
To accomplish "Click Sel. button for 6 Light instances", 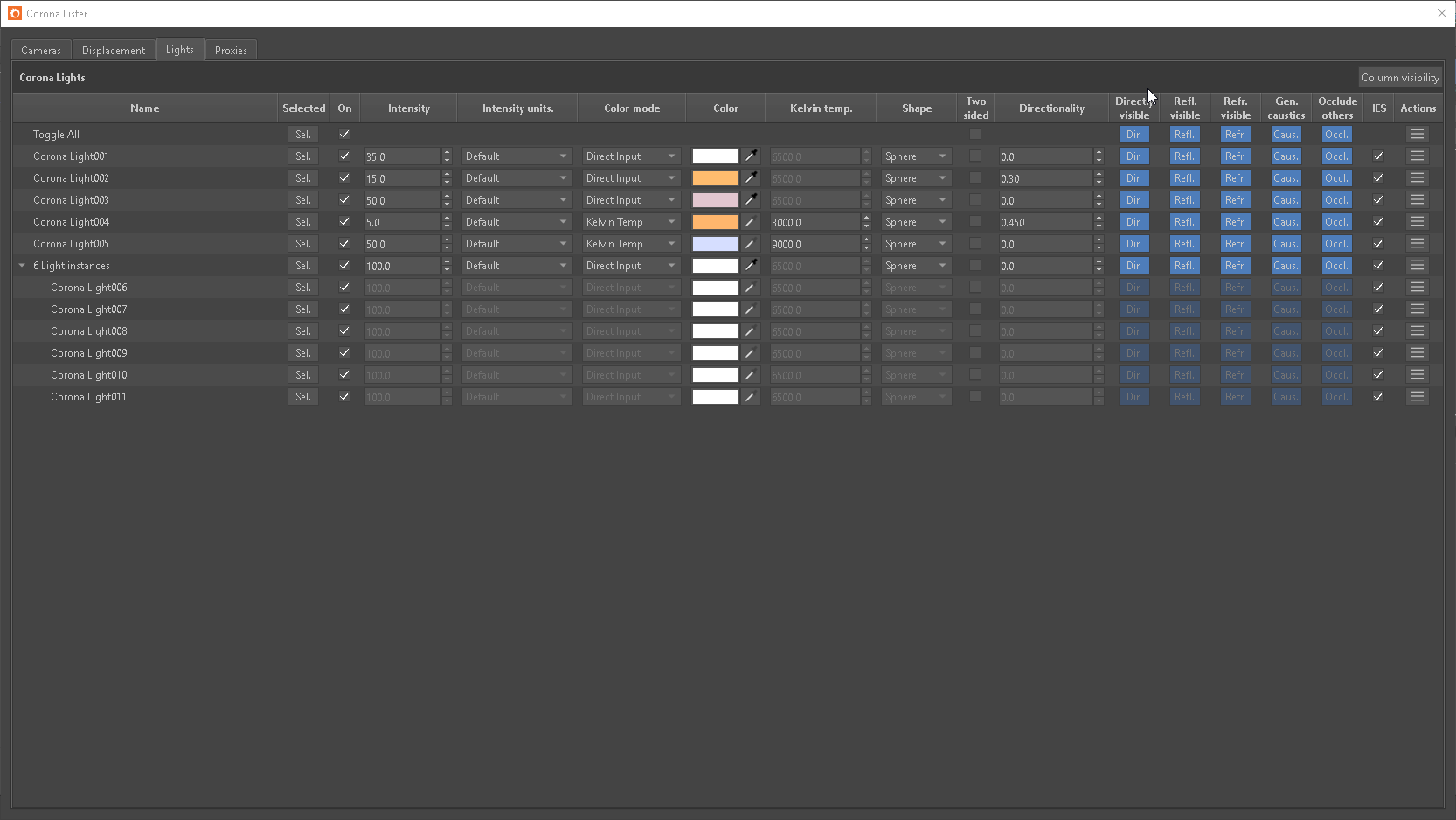I will pos(303,266).
